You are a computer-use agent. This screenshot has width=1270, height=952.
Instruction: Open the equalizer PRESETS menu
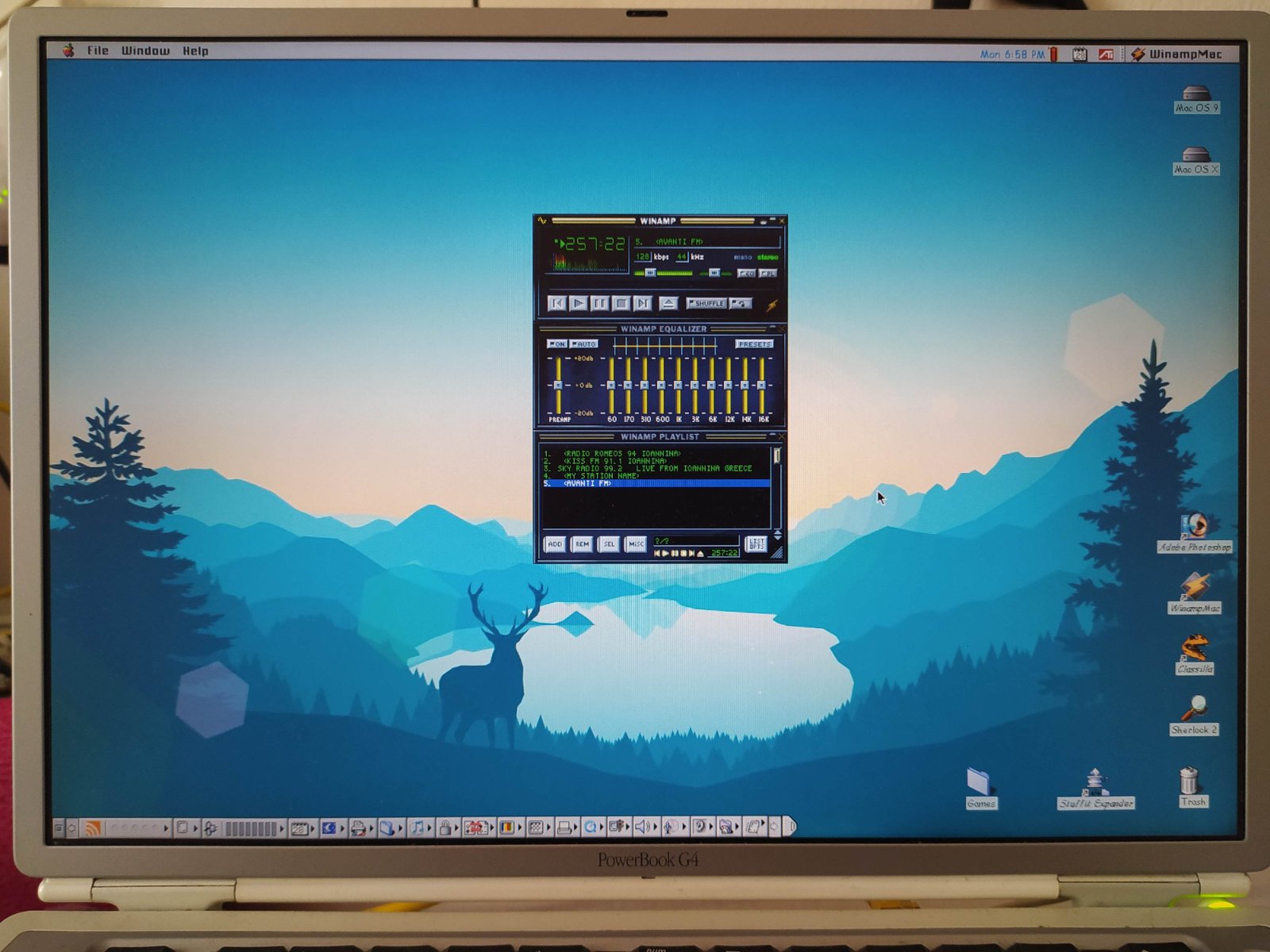pyautogui.click(x=754, y=344)
